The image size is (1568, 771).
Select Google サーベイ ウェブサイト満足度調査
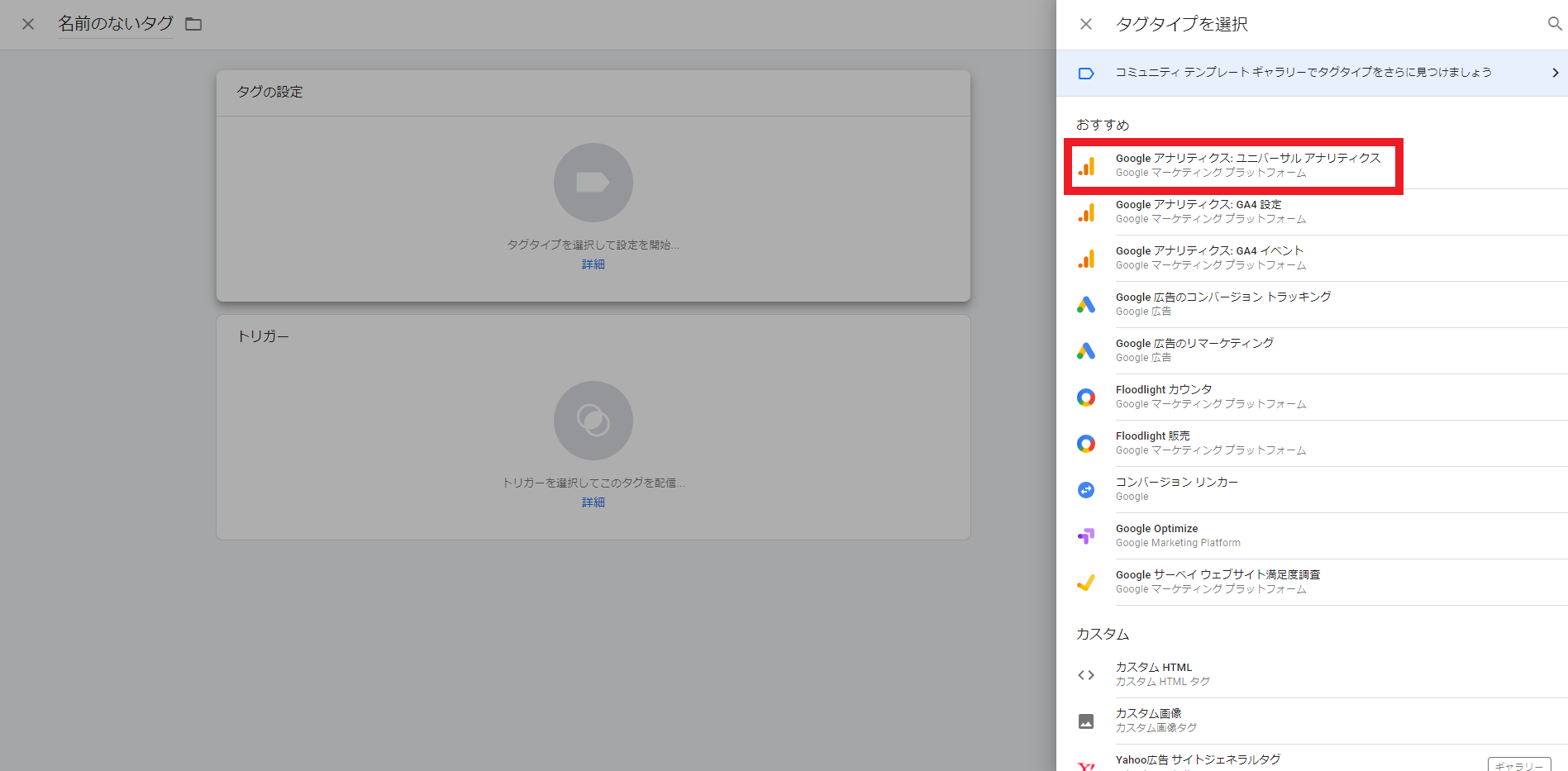pyautogui.click(x=1312, y=582)
